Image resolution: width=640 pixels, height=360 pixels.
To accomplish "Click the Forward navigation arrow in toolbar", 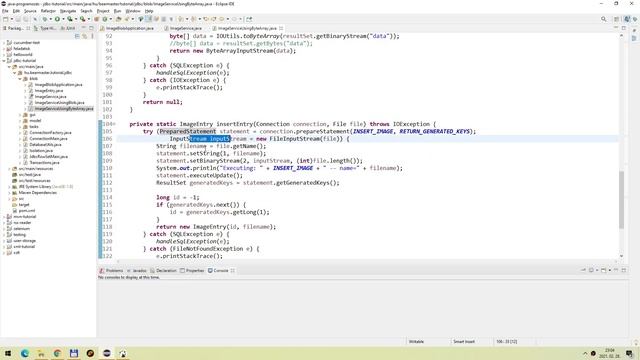I will click(234, 19).
